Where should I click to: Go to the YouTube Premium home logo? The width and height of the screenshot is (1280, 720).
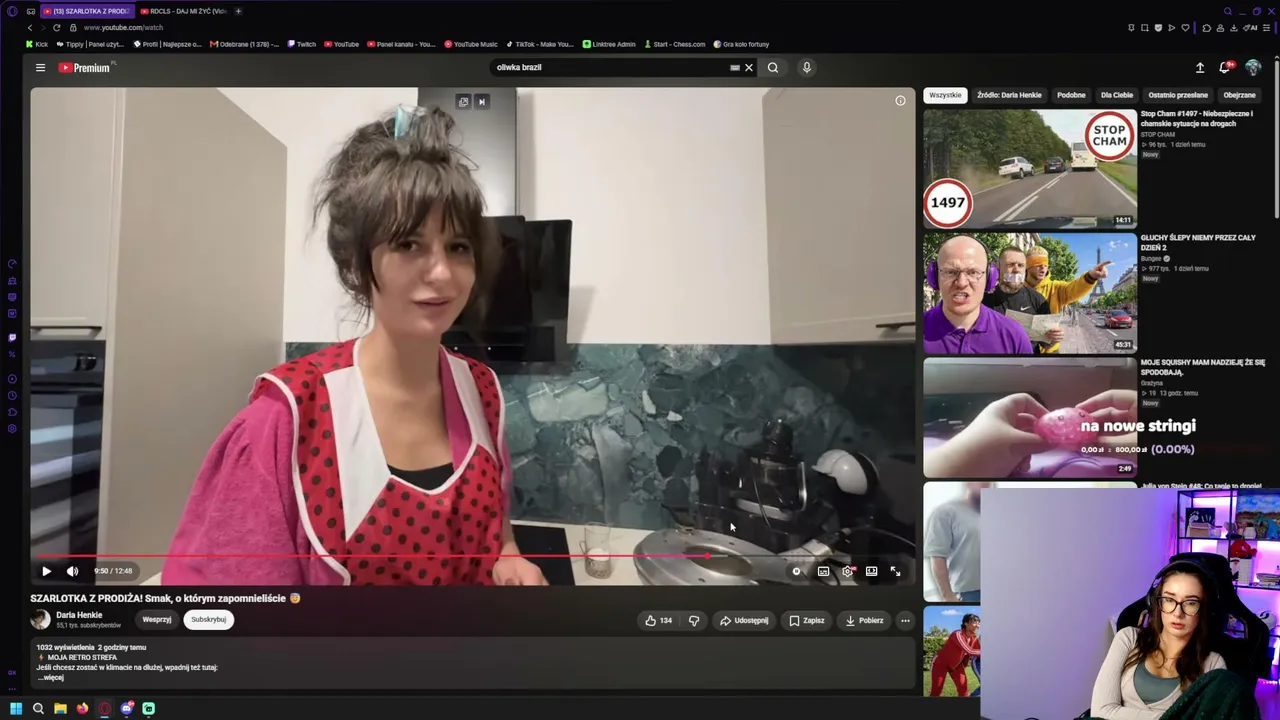87,68
